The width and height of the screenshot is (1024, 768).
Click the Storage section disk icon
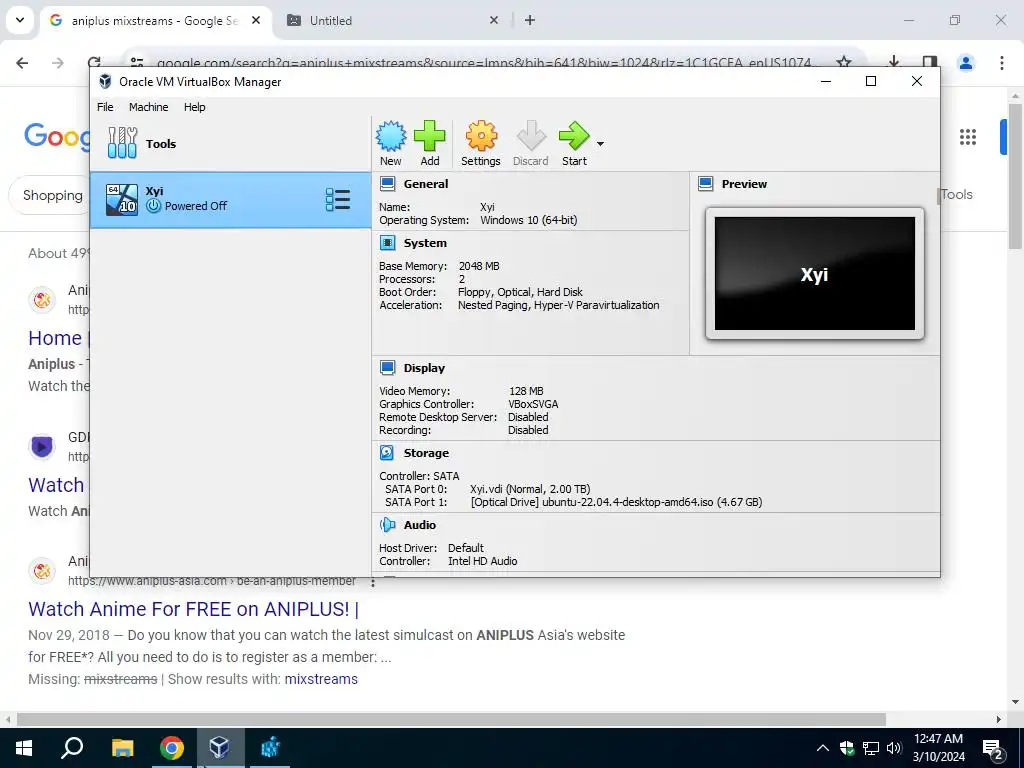(387, 453)
